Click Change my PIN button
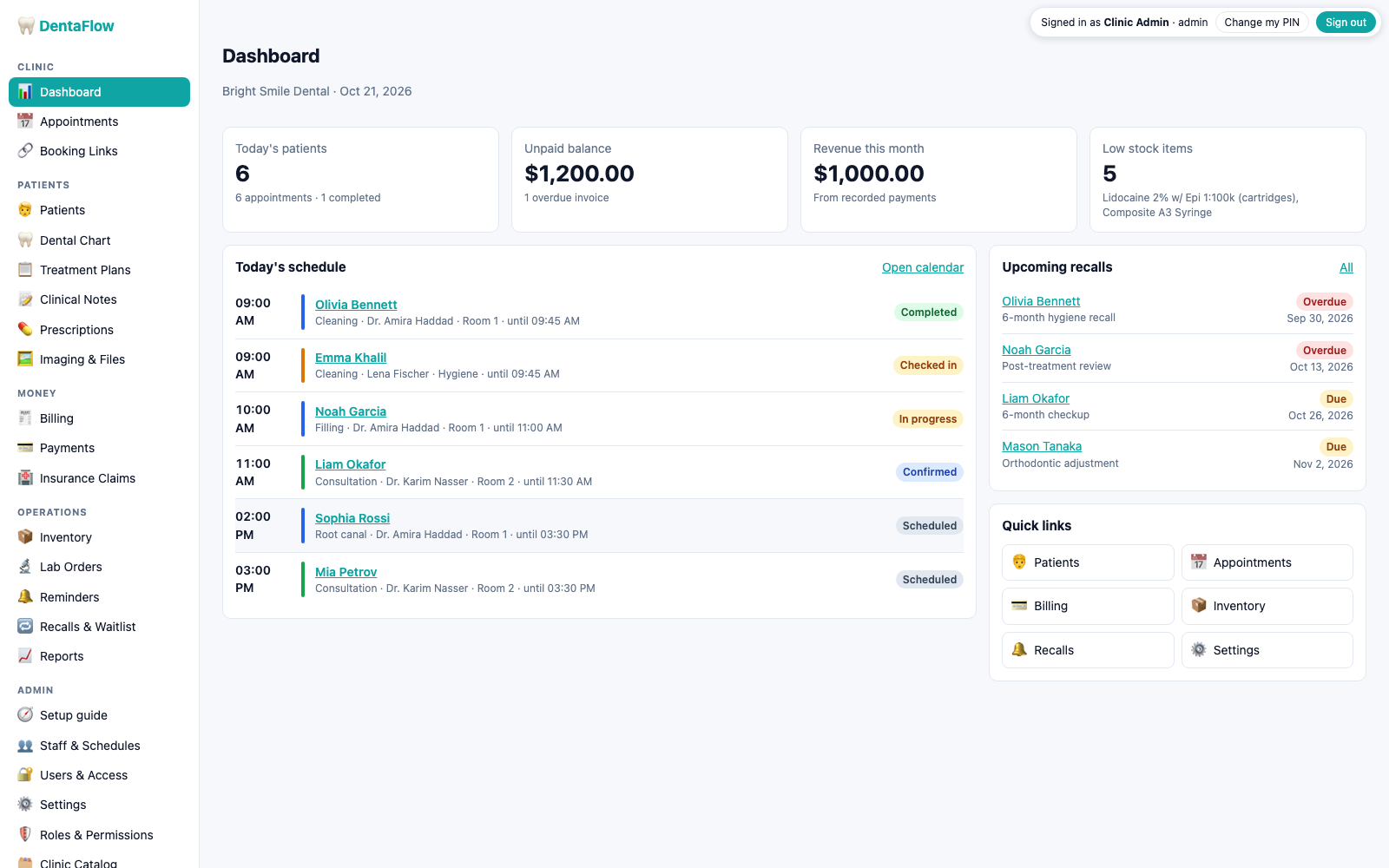The image size is (1389, 868). pos(1261,23)
